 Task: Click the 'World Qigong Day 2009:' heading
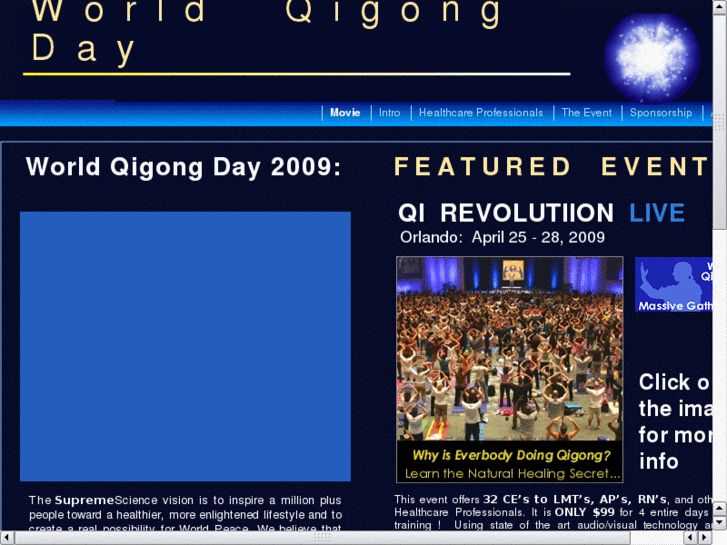click(x=184, y=167)
